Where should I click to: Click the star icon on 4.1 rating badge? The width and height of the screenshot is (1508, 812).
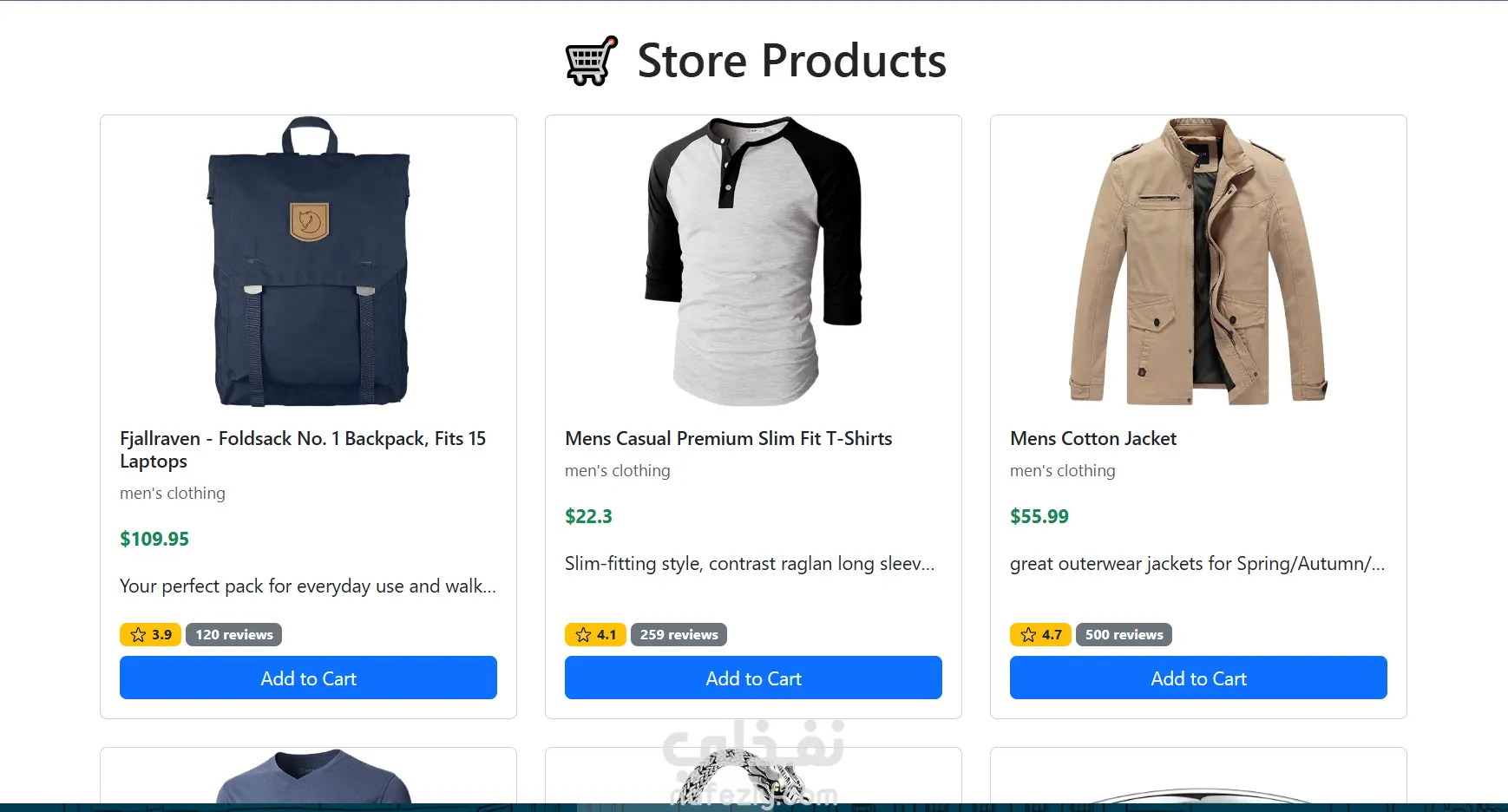point(583,635)
